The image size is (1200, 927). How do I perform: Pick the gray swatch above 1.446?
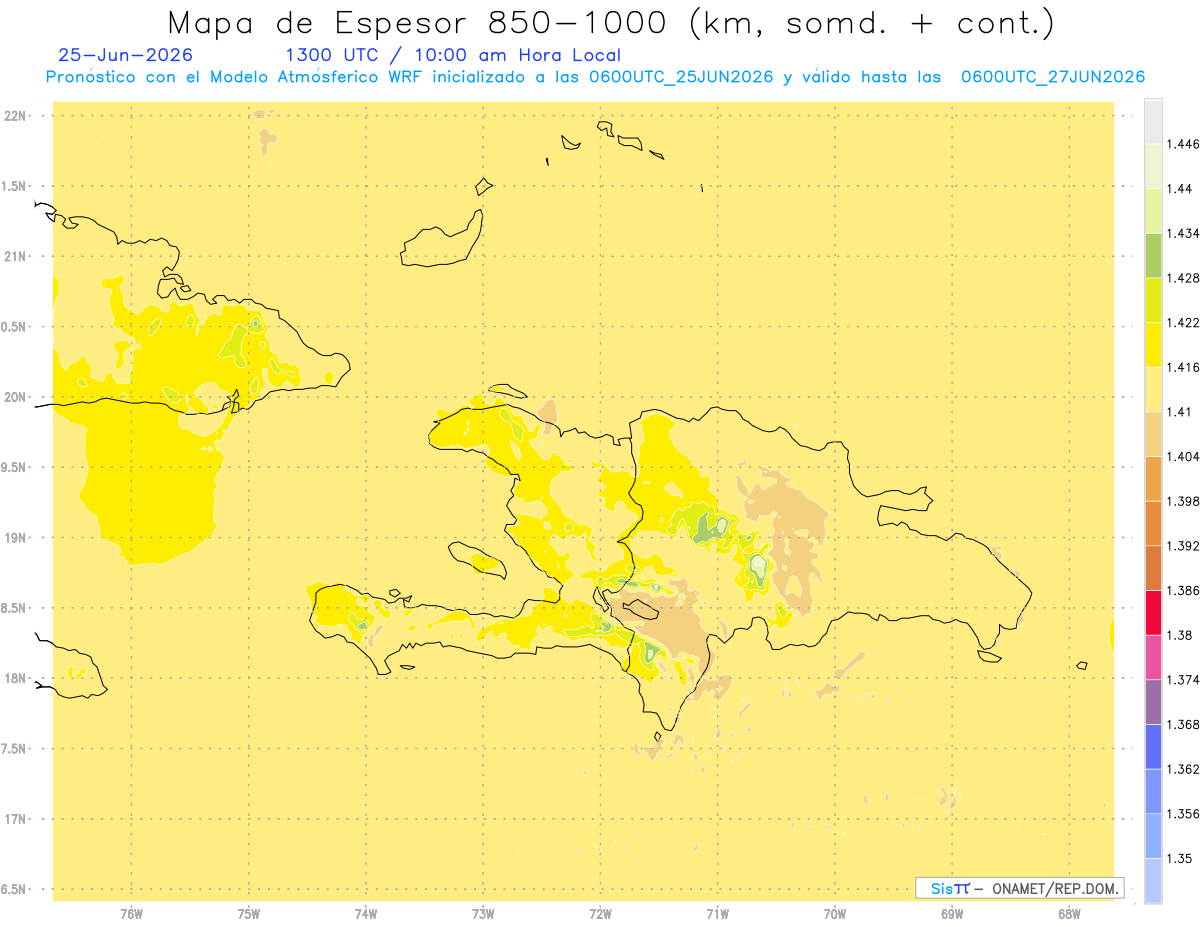click(1153, 121)
